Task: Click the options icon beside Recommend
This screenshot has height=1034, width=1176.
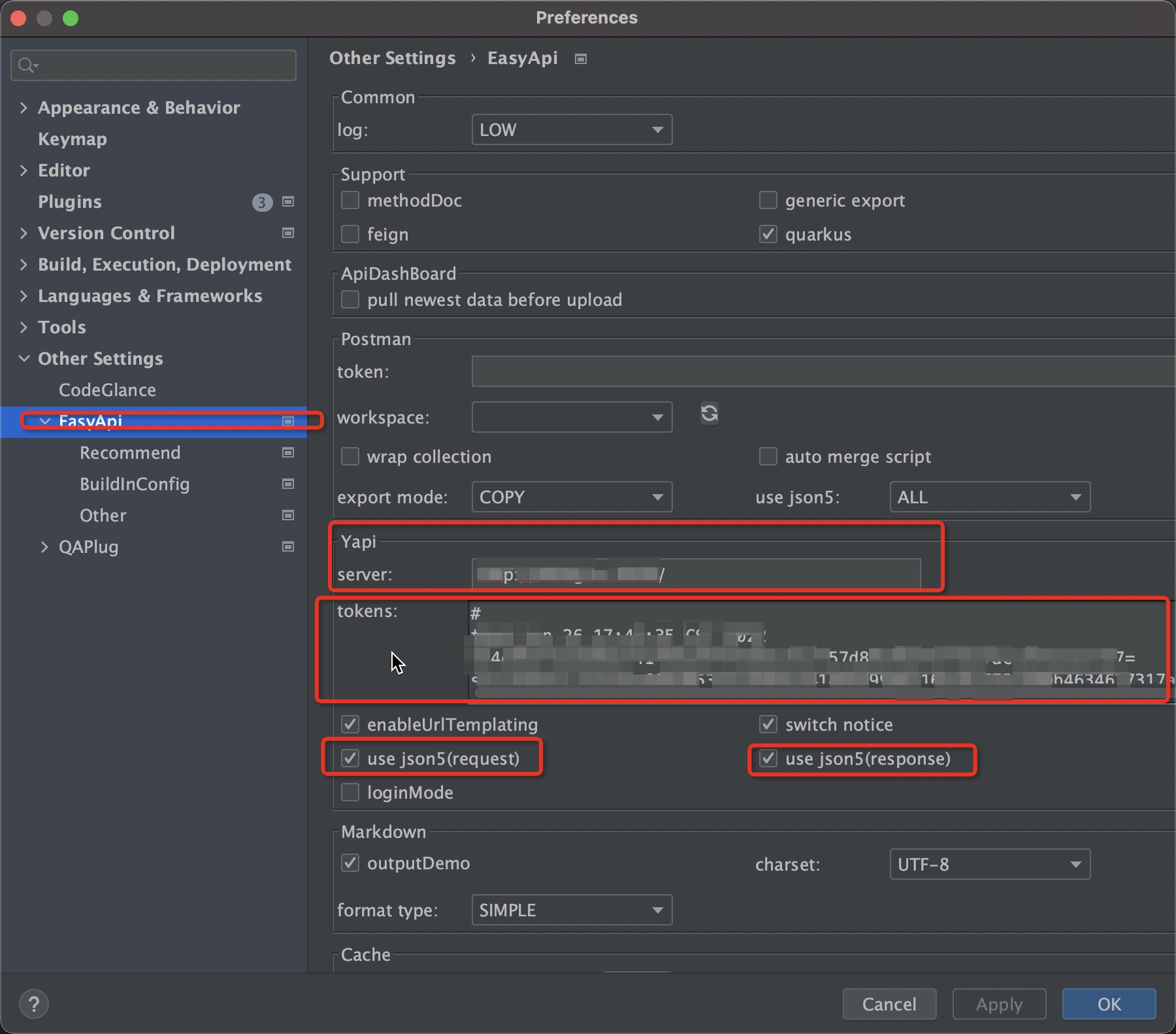Action: click(287, 452)
